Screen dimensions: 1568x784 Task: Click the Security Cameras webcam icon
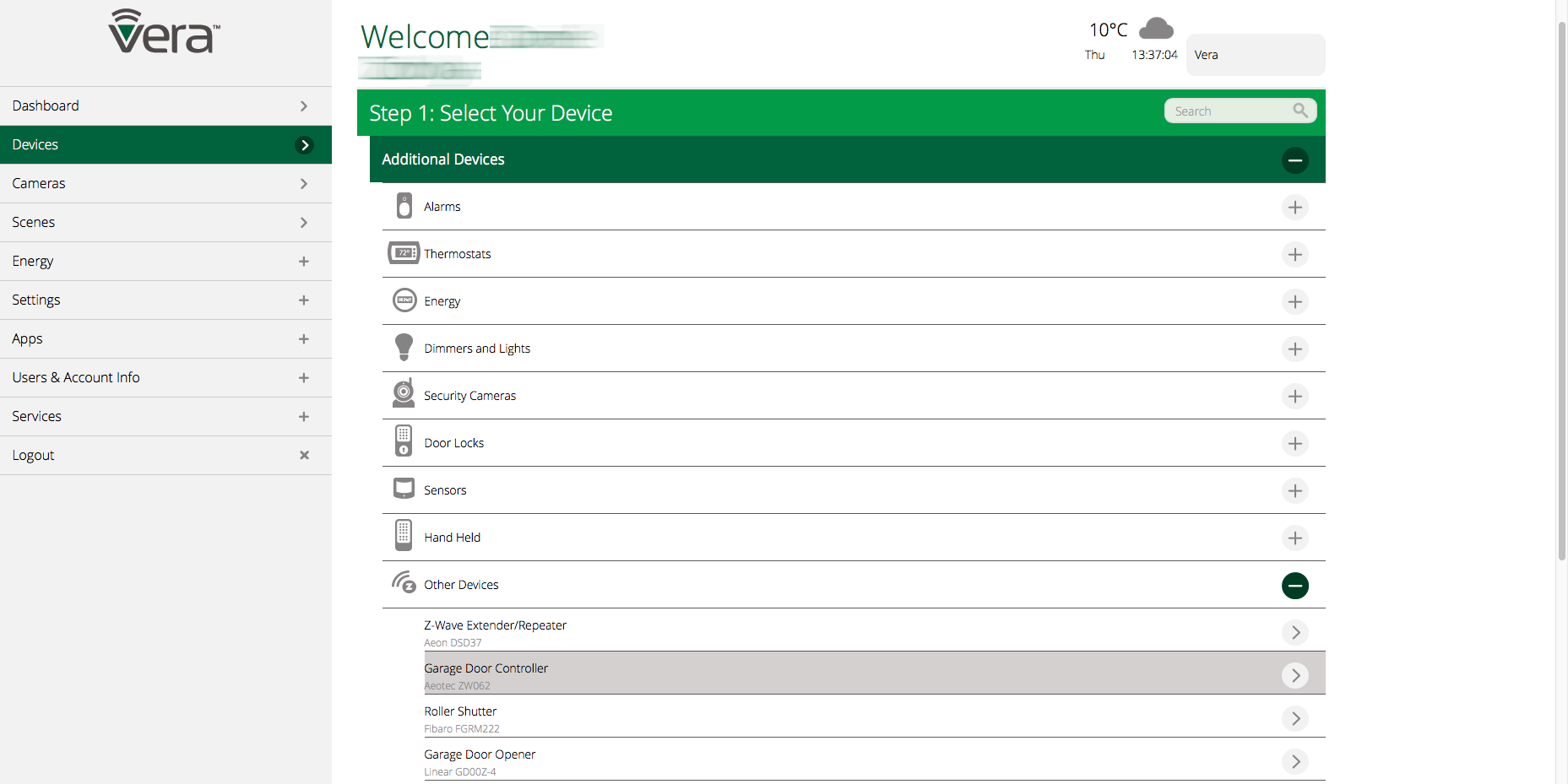(404, 394)
